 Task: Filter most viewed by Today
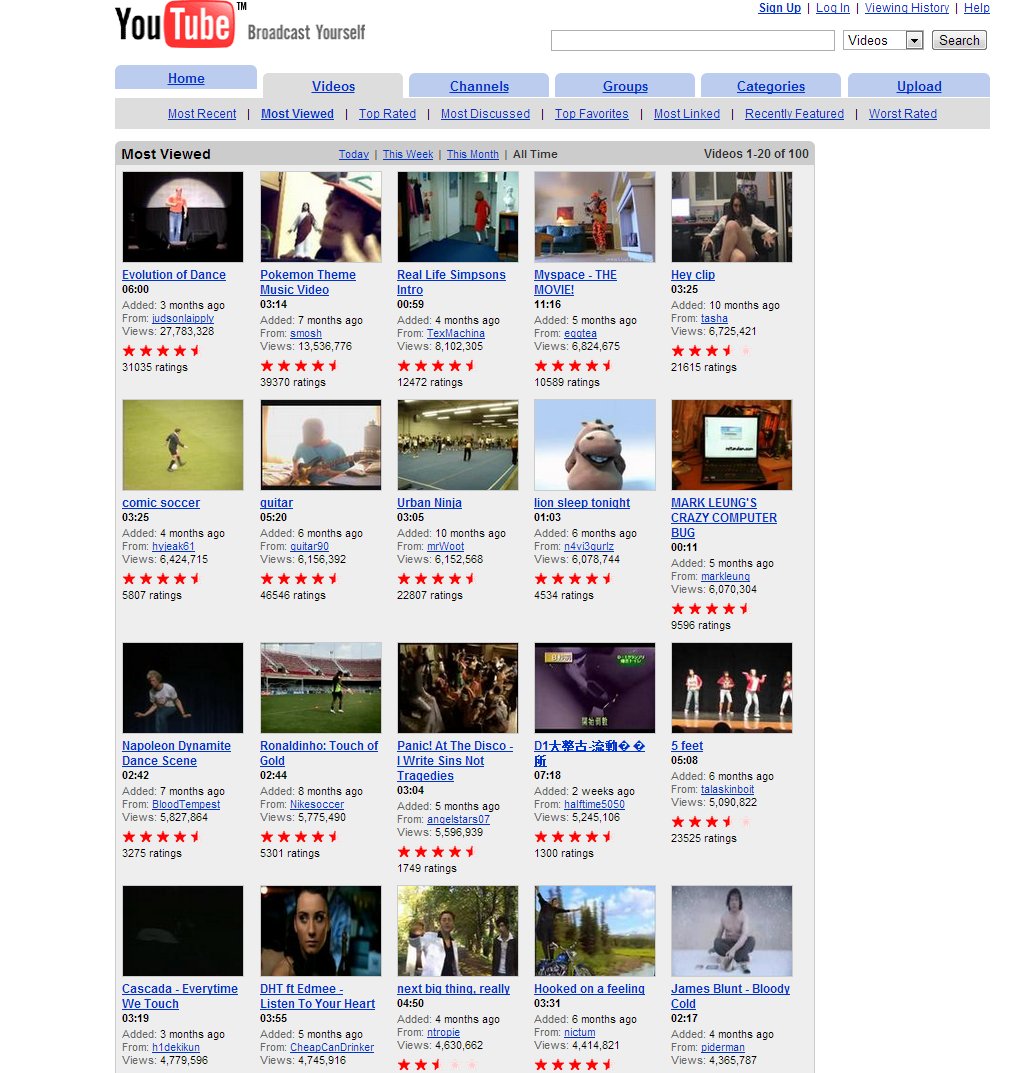click(x=354, y=154)
